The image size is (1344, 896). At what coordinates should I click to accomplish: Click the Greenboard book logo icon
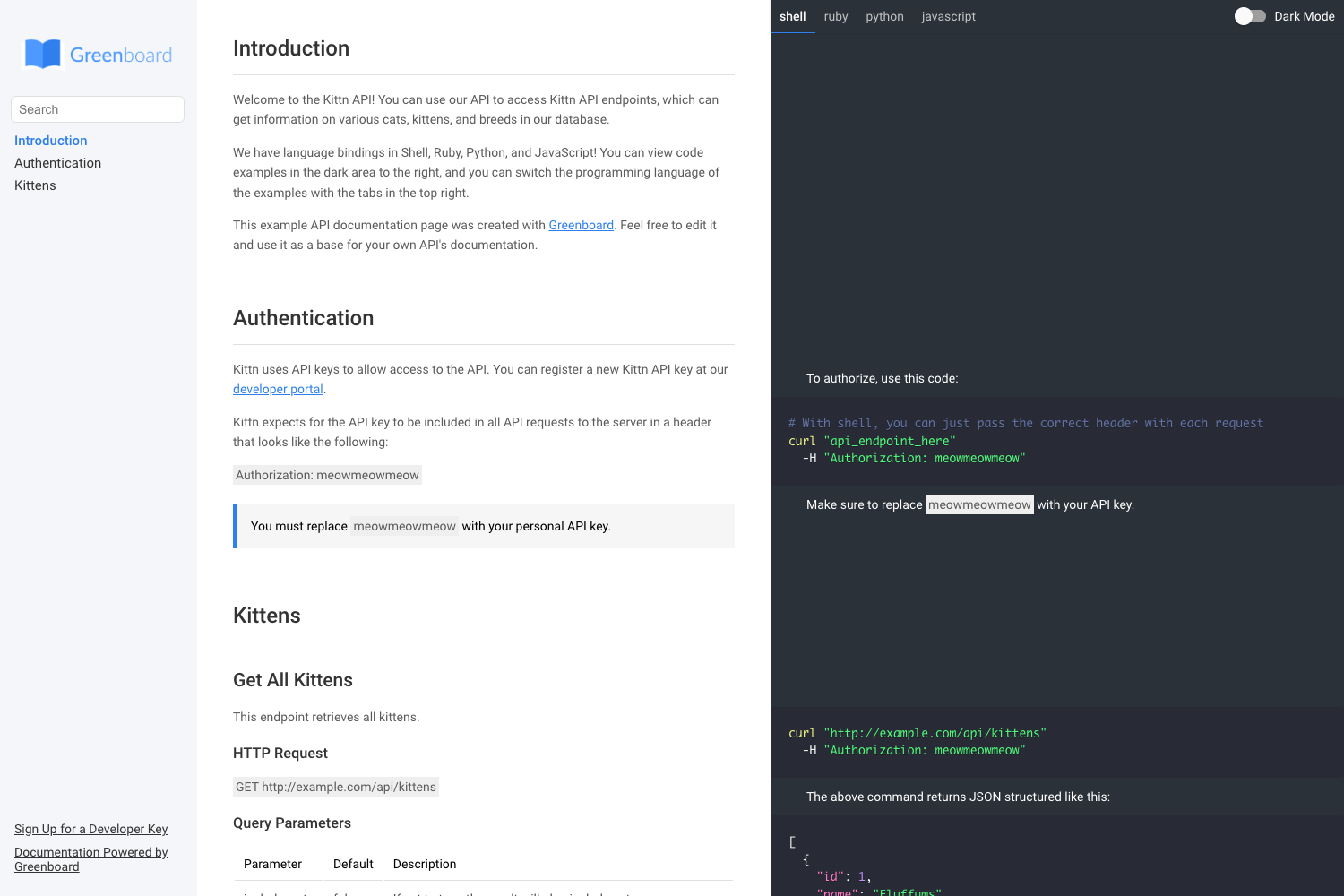pyautogui.click(x=42, y=55)
